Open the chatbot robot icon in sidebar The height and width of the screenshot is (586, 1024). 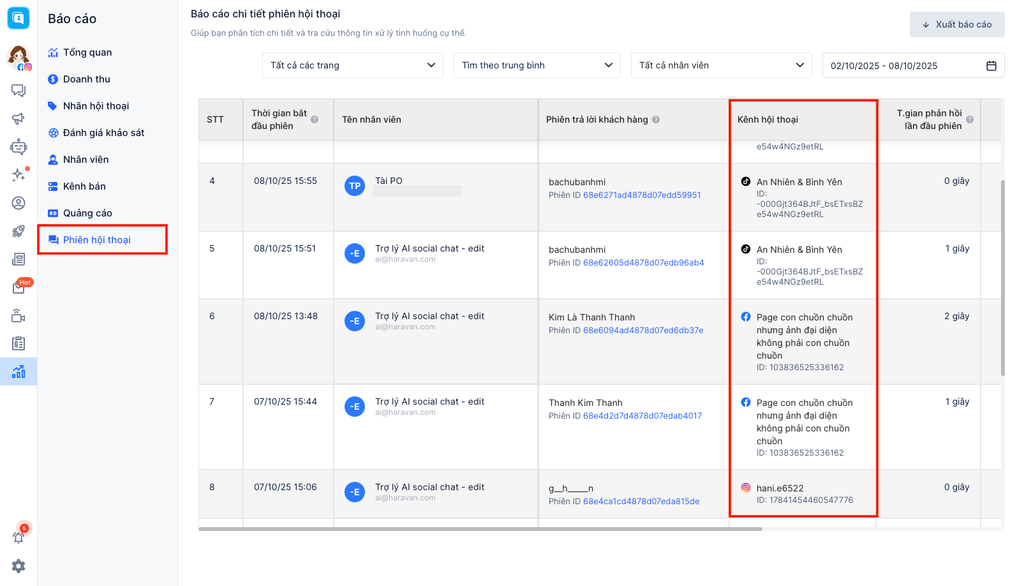pos(18,147)
